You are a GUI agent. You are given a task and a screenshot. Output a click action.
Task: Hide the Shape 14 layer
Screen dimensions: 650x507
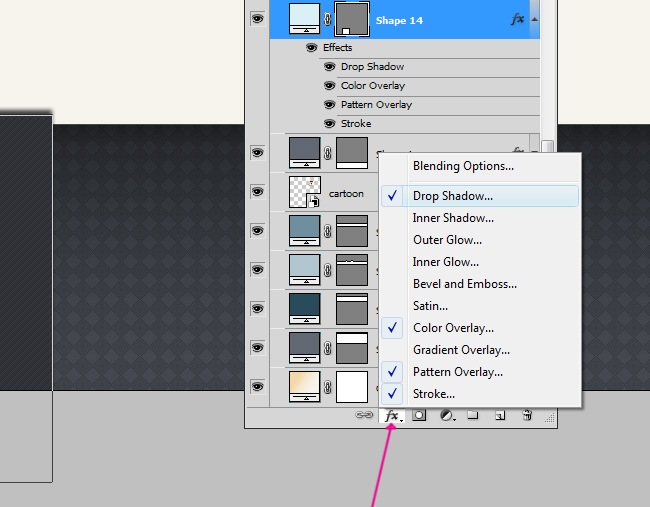[257, 18]
